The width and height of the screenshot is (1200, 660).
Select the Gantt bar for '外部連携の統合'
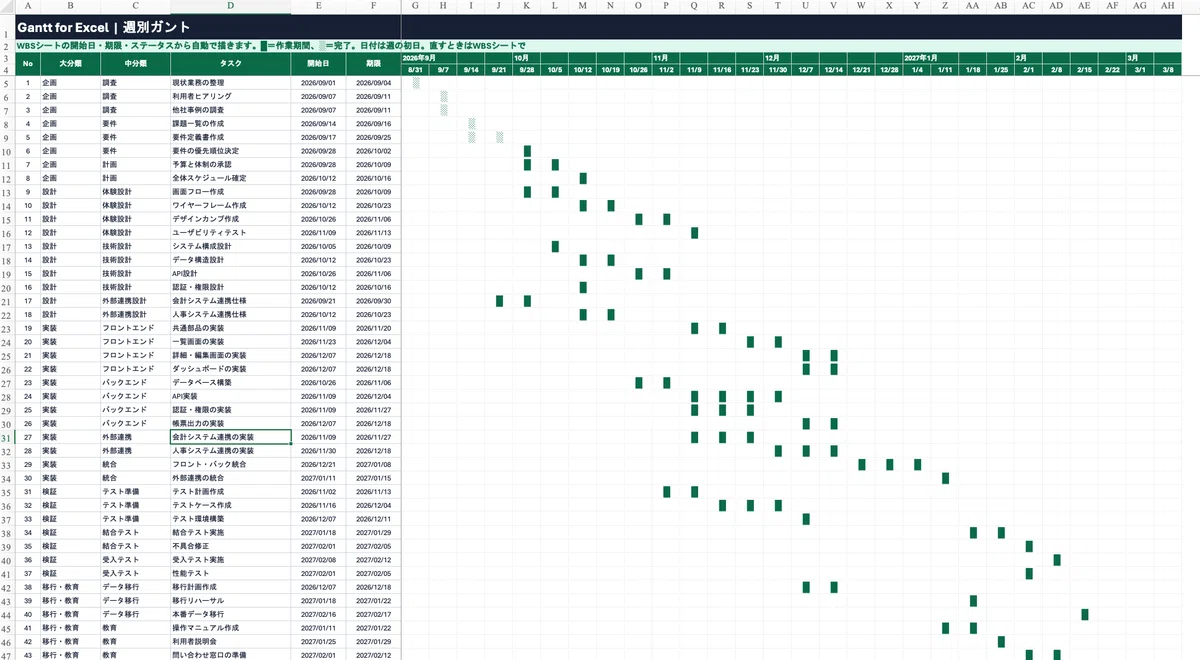click(945, 478)
